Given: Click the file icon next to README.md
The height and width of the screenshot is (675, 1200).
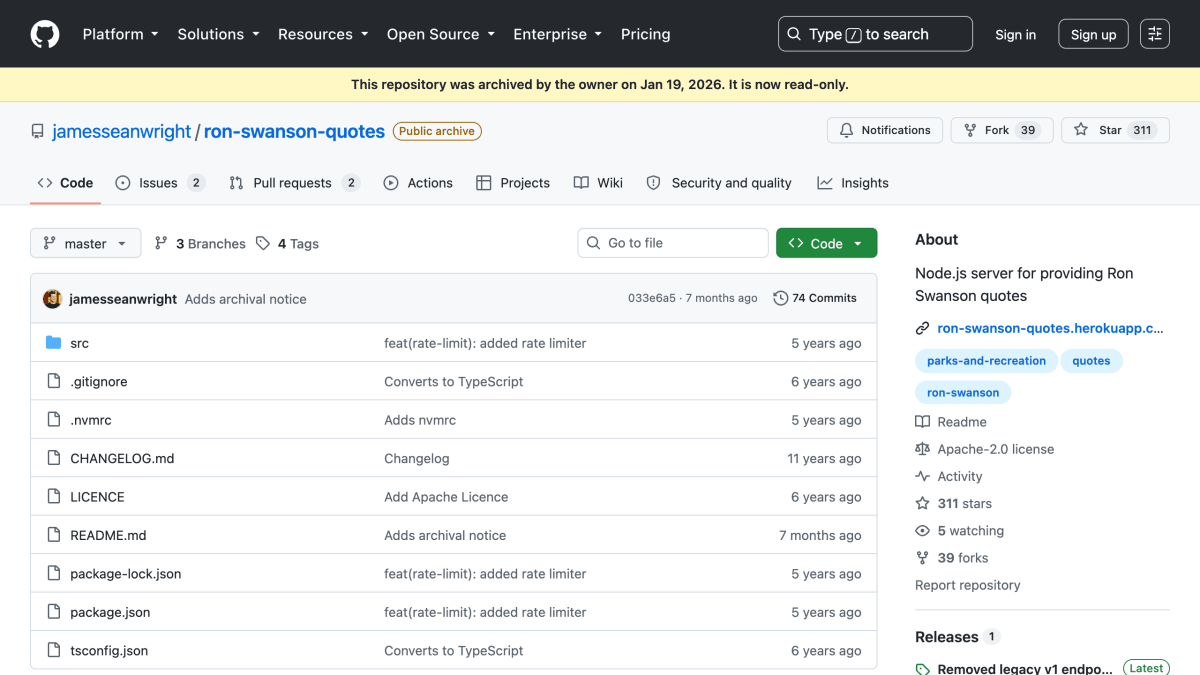Looking at the screenshot, I should [54, 535].
